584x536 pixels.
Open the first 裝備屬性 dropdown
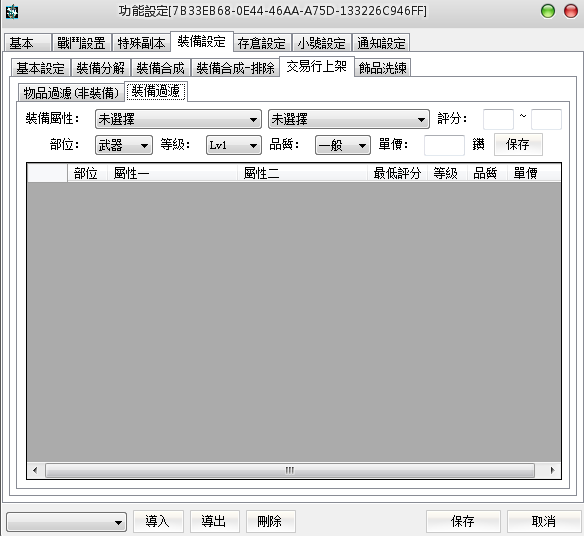(178, 119)
